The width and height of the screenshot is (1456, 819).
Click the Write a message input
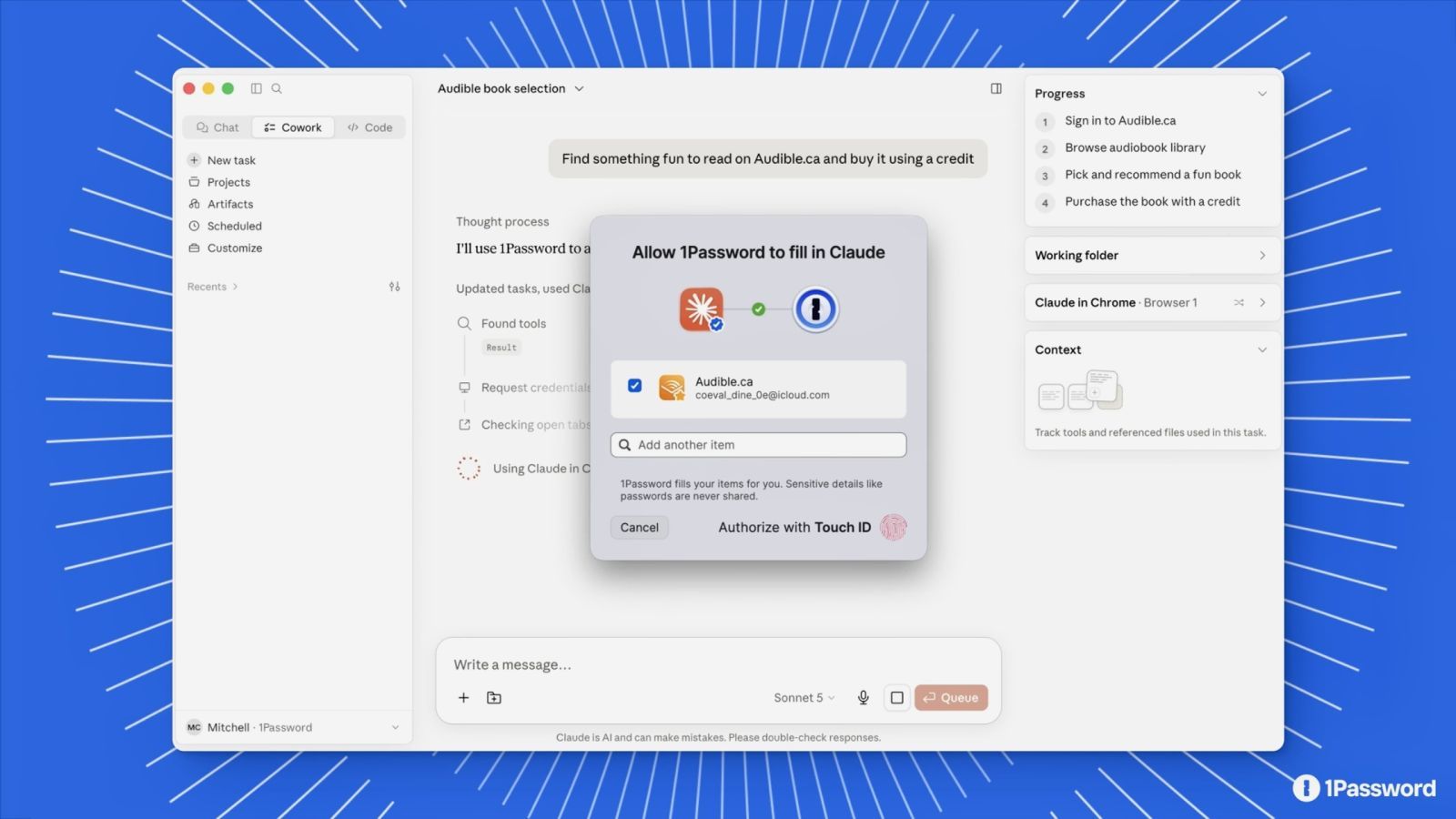(717, 664)
